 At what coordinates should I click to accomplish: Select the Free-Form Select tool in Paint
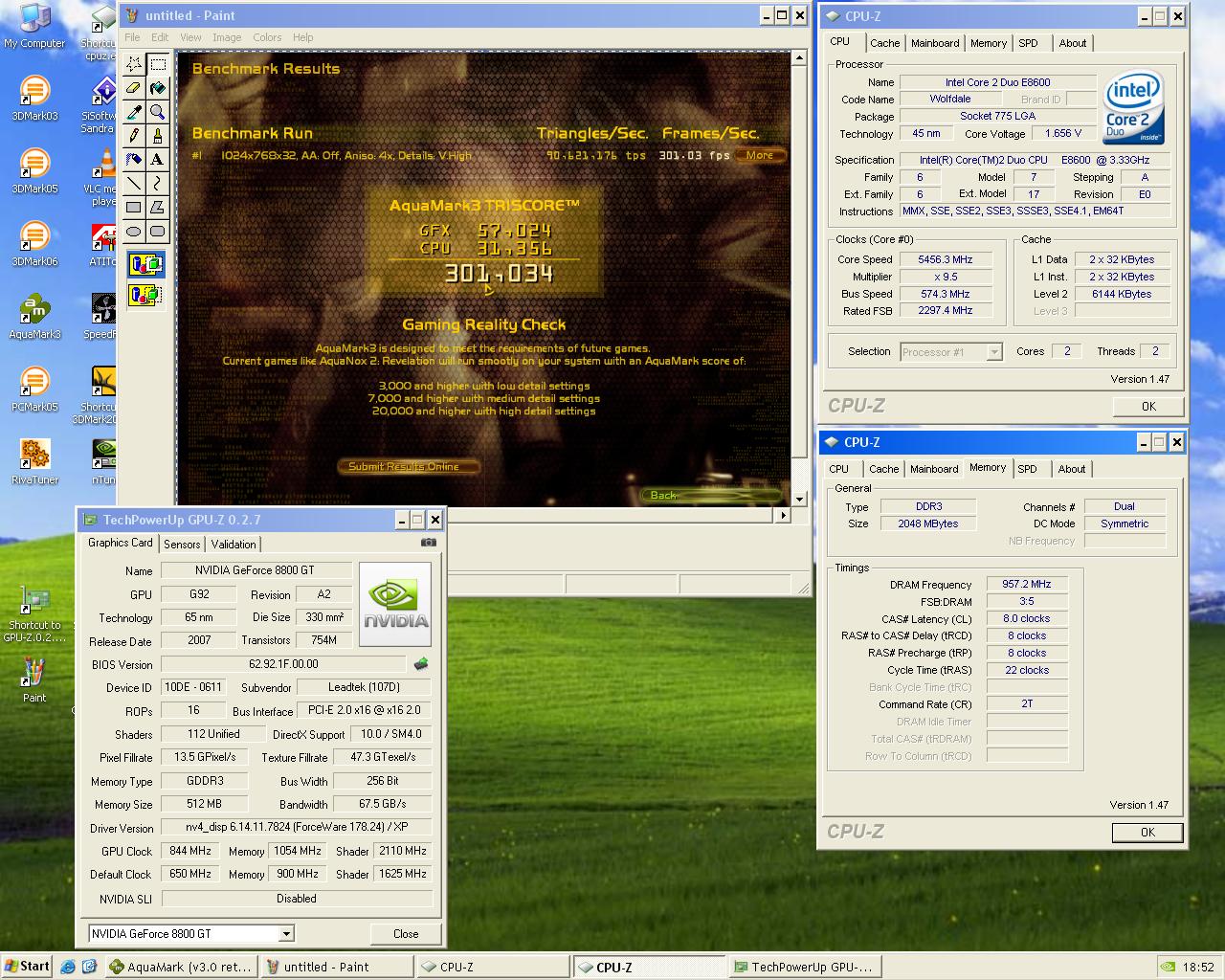click(134, 64)
